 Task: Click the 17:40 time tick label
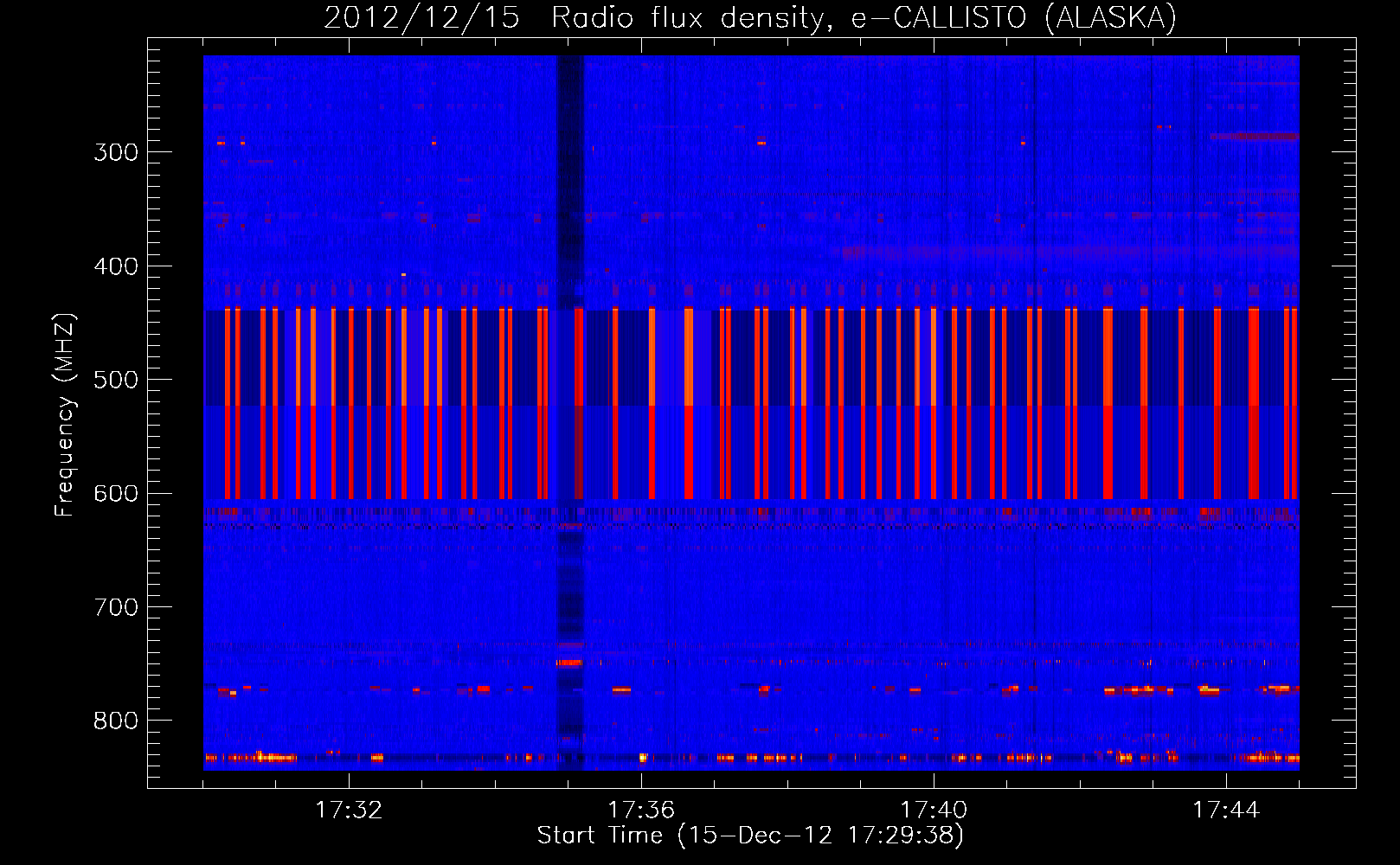coord(934,811)
